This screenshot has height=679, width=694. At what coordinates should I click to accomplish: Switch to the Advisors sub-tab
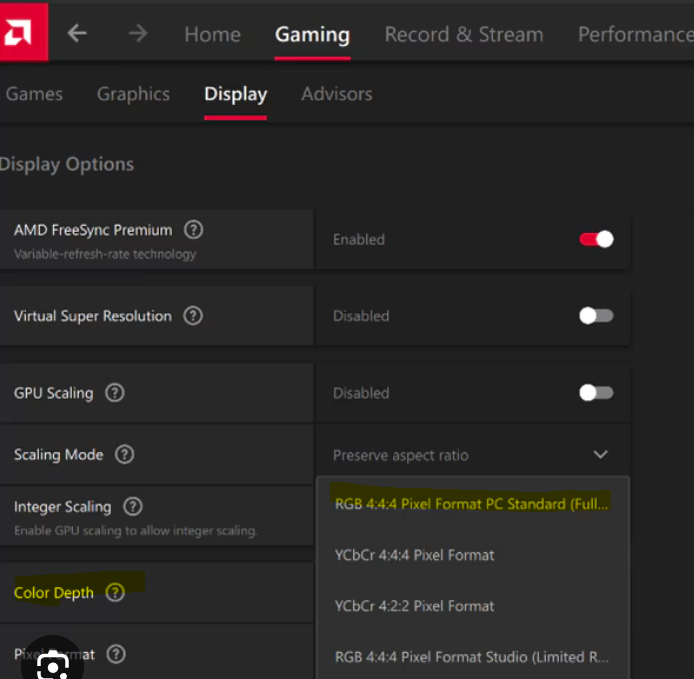click(337, 94)
